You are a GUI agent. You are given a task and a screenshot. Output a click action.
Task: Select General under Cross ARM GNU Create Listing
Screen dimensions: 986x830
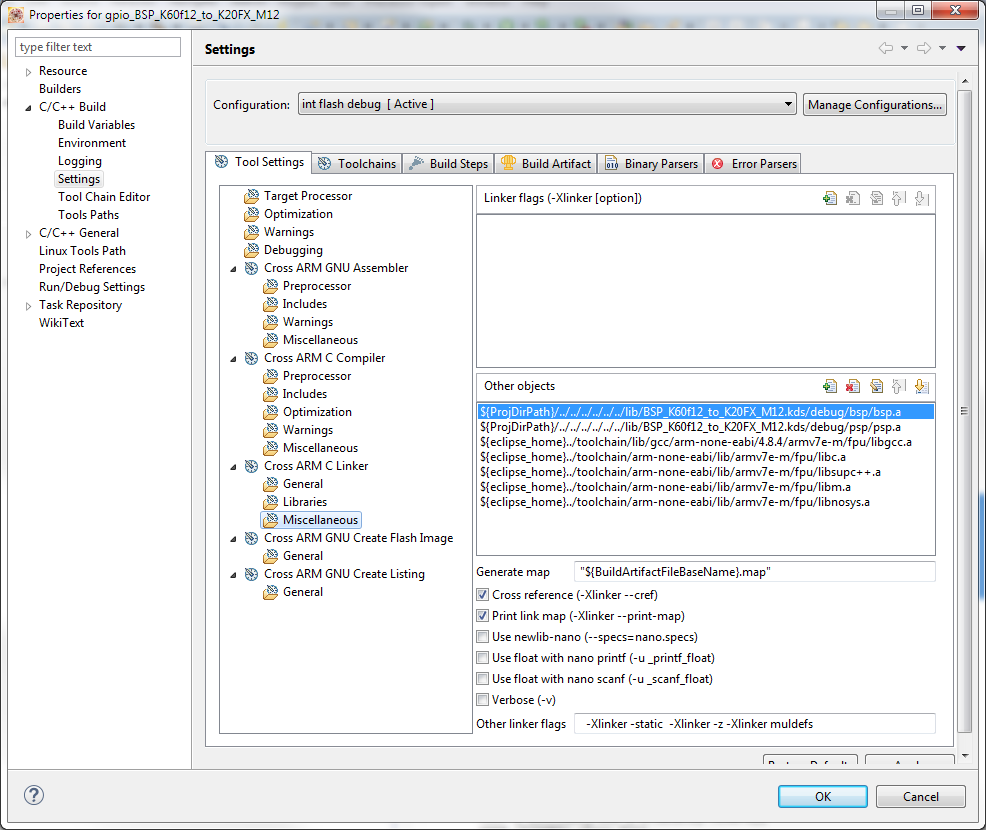click(x=302, y=592)
